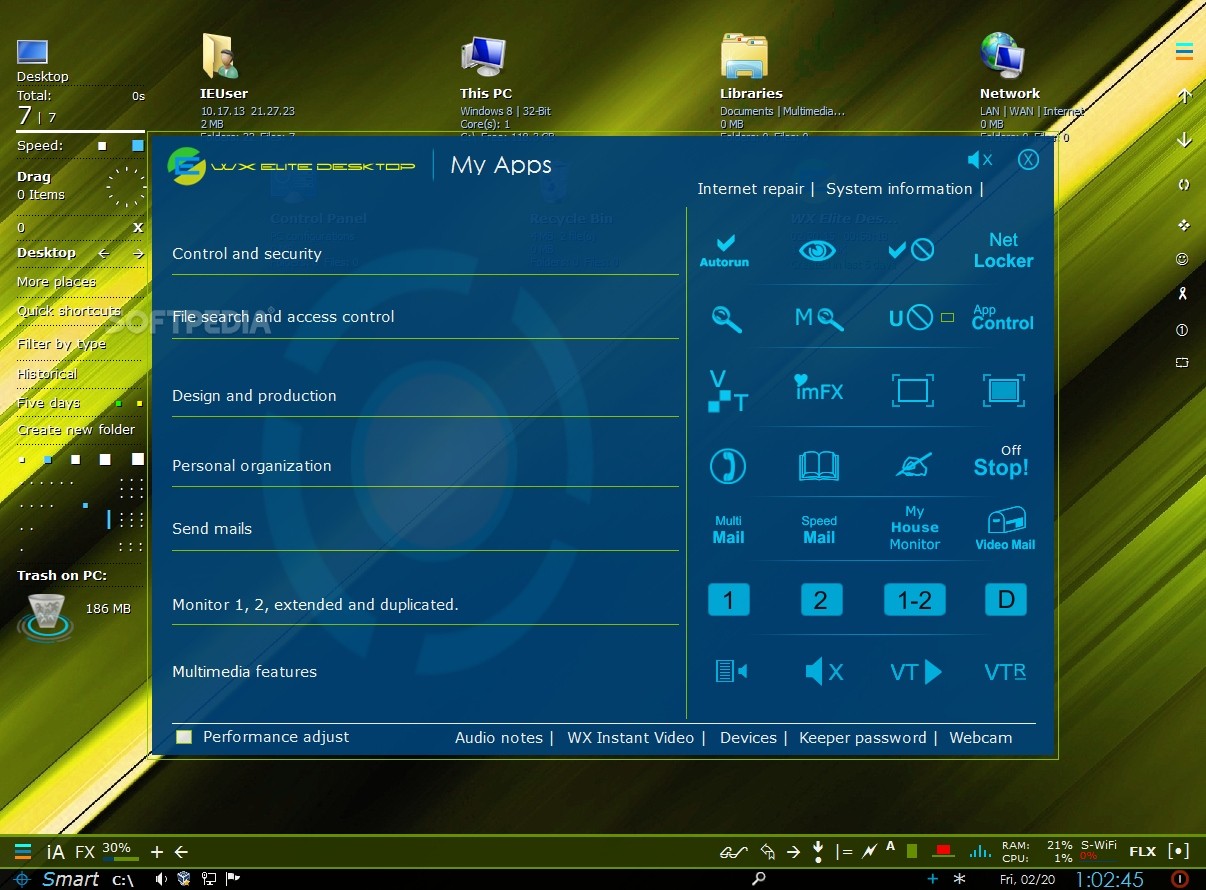1206x890 pixels.
Task: Choose duplicated D monitor mode
Action: 1006,600
